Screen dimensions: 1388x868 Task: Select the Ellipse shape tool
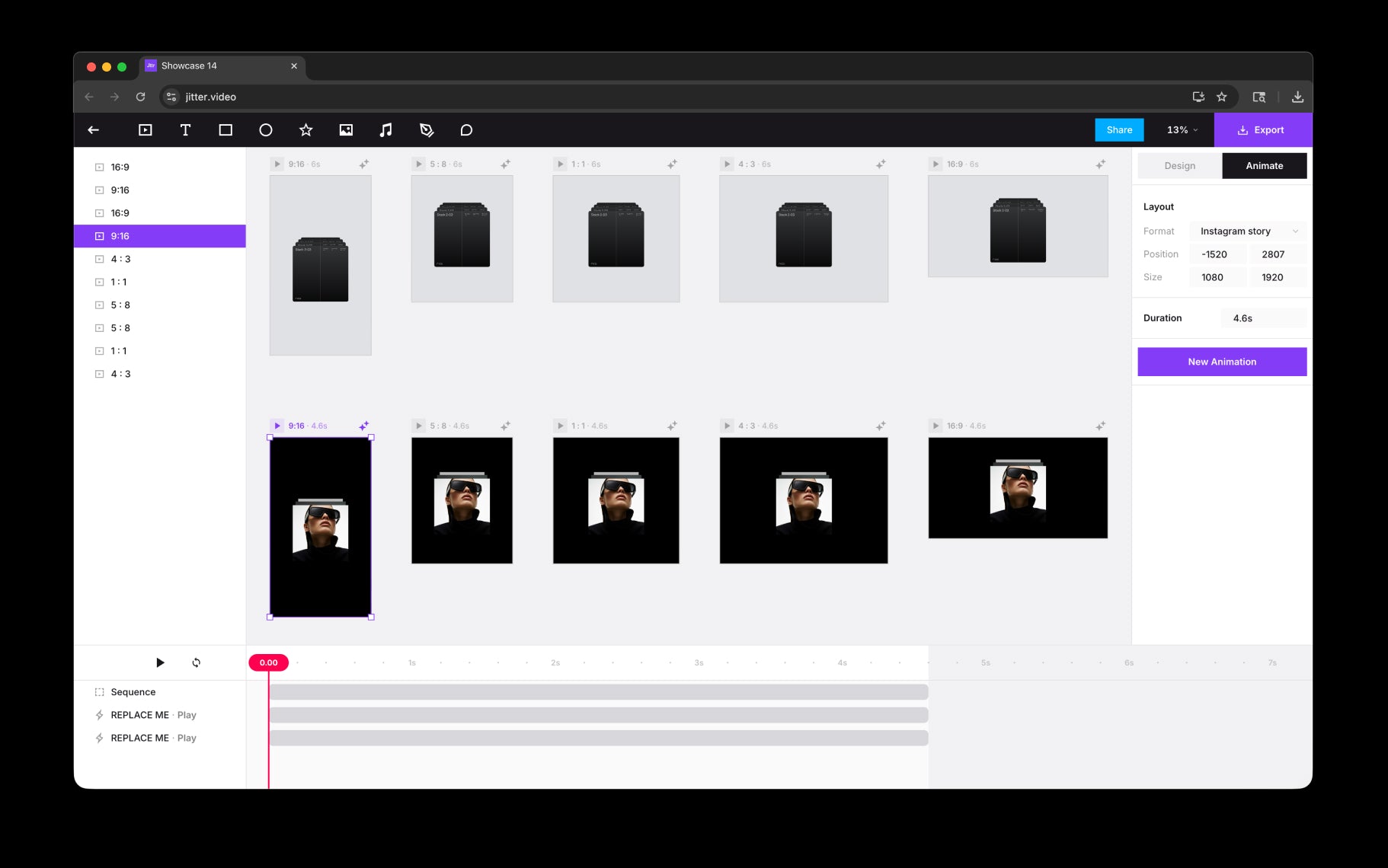pos(265,130)
